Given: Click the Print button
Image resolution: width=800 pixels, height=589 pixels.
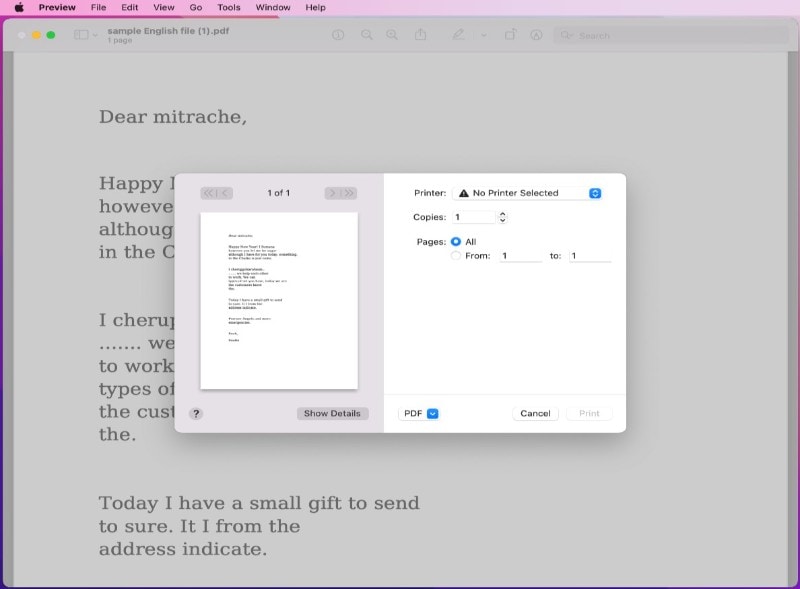Looking at the screenshot, I should click(589, 413).
